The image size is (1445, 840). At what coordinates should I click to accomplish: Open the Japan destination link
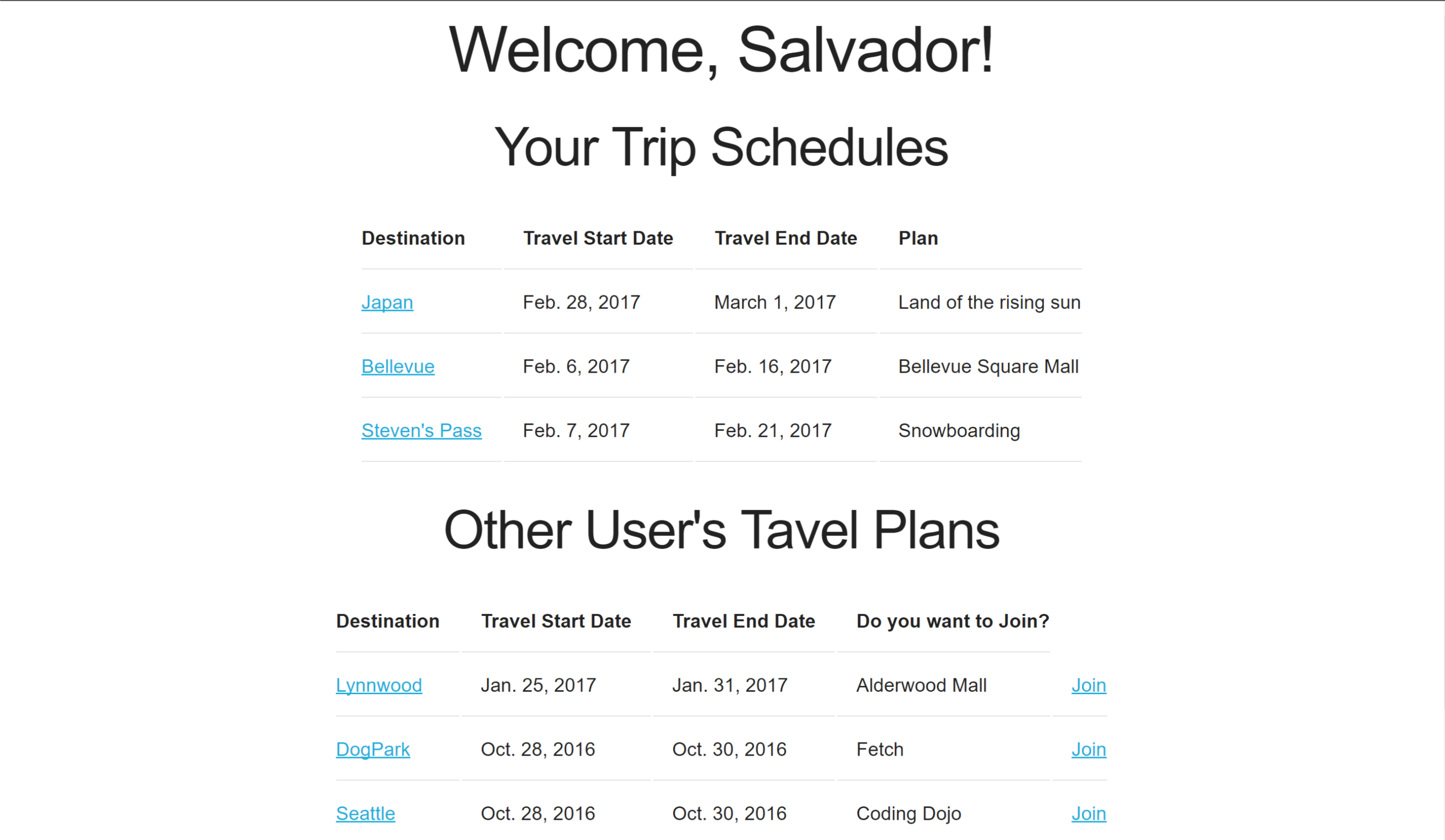point(387,302)
